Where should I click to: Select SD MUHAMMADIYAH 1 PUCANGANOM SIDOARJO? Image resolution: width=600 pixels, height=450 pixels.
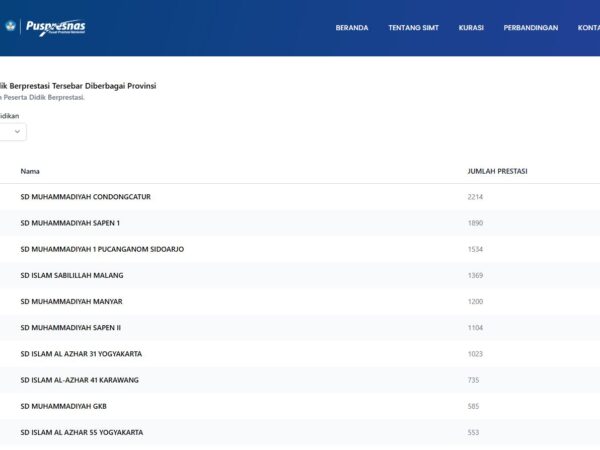click(102, 249)
